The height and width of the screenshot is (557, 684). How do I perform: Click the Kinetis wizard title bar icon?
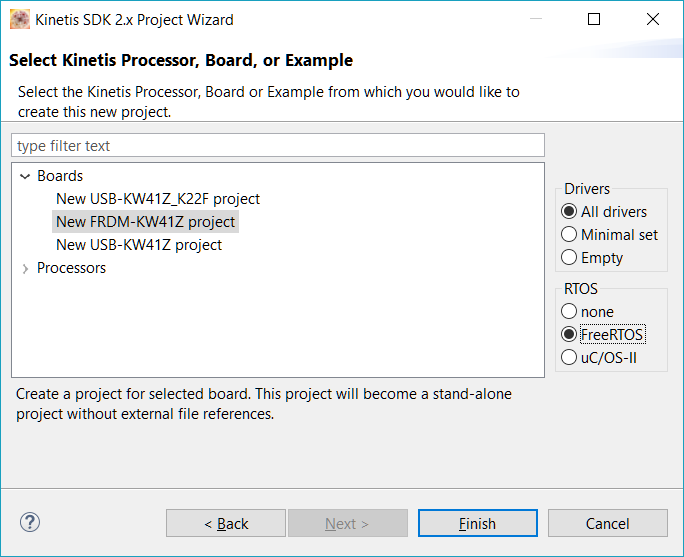19,19
